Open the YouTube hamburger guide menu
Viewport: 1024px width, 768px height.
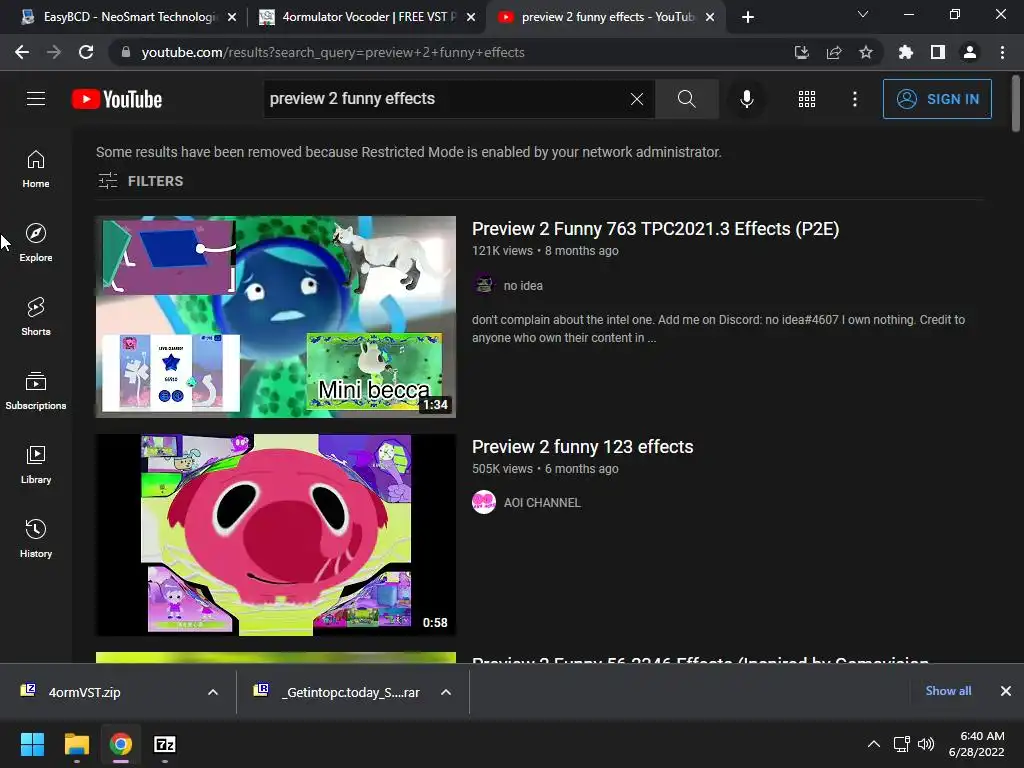(x=36, y=99)
